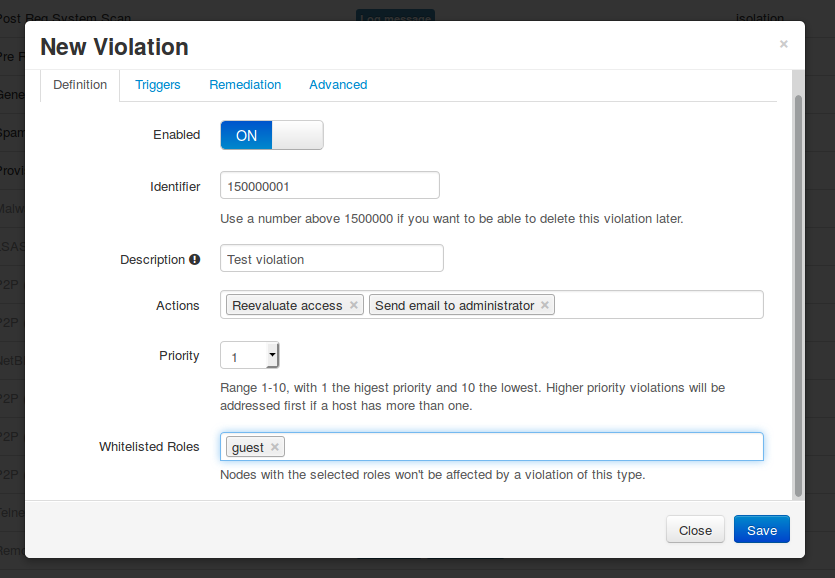Toggle the Enabled switch off
835x578 pixels.
pos(271,135)
